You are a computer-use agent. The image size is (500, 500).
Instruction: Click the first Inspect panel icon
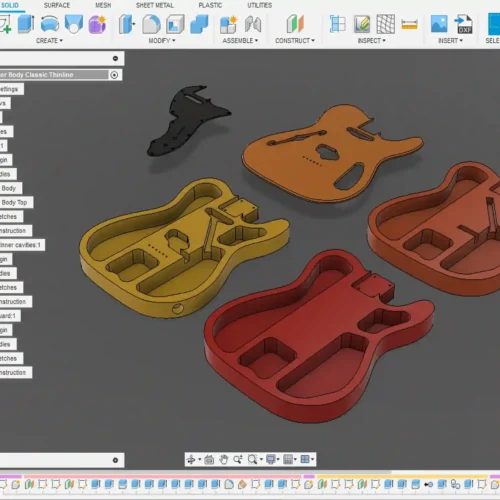pos(337,24)
